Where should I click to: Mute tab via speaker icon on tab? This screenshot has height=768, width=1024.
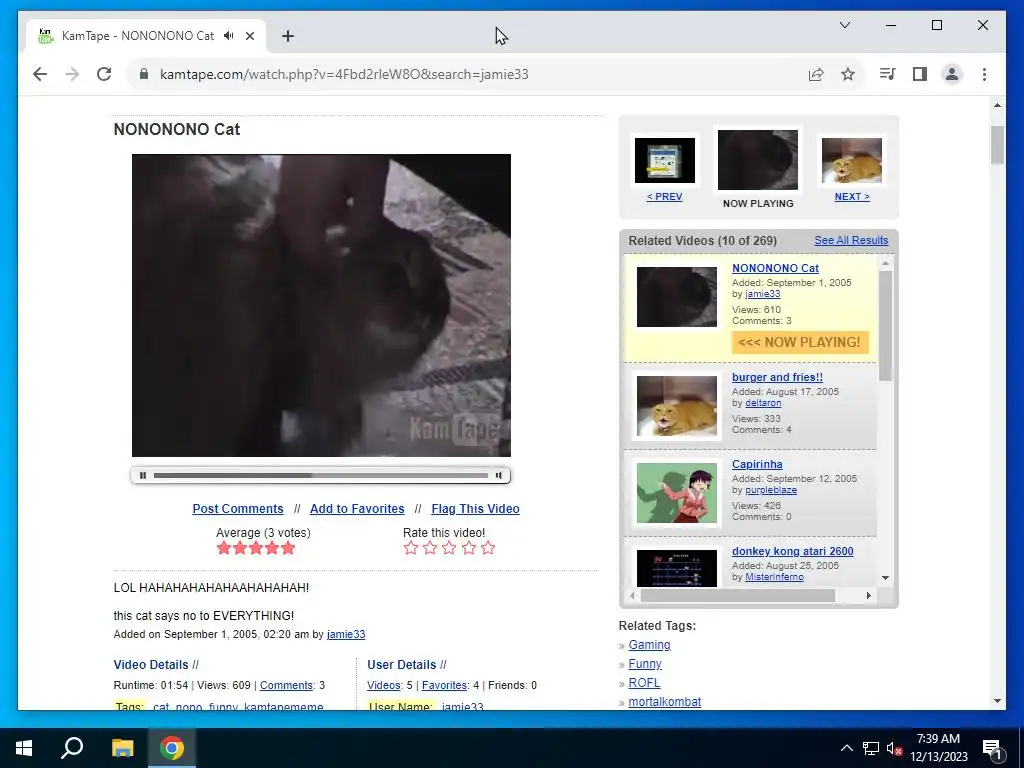click(x=229, y=36)
